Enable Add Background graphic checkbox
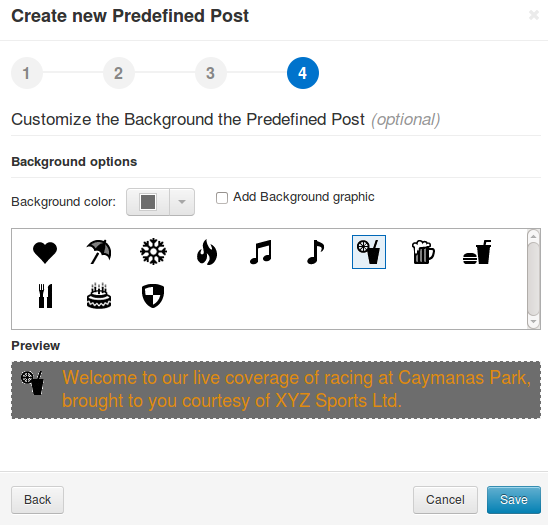Image resolution: width=548 pixels, height=525 pixels. (222, 197)
